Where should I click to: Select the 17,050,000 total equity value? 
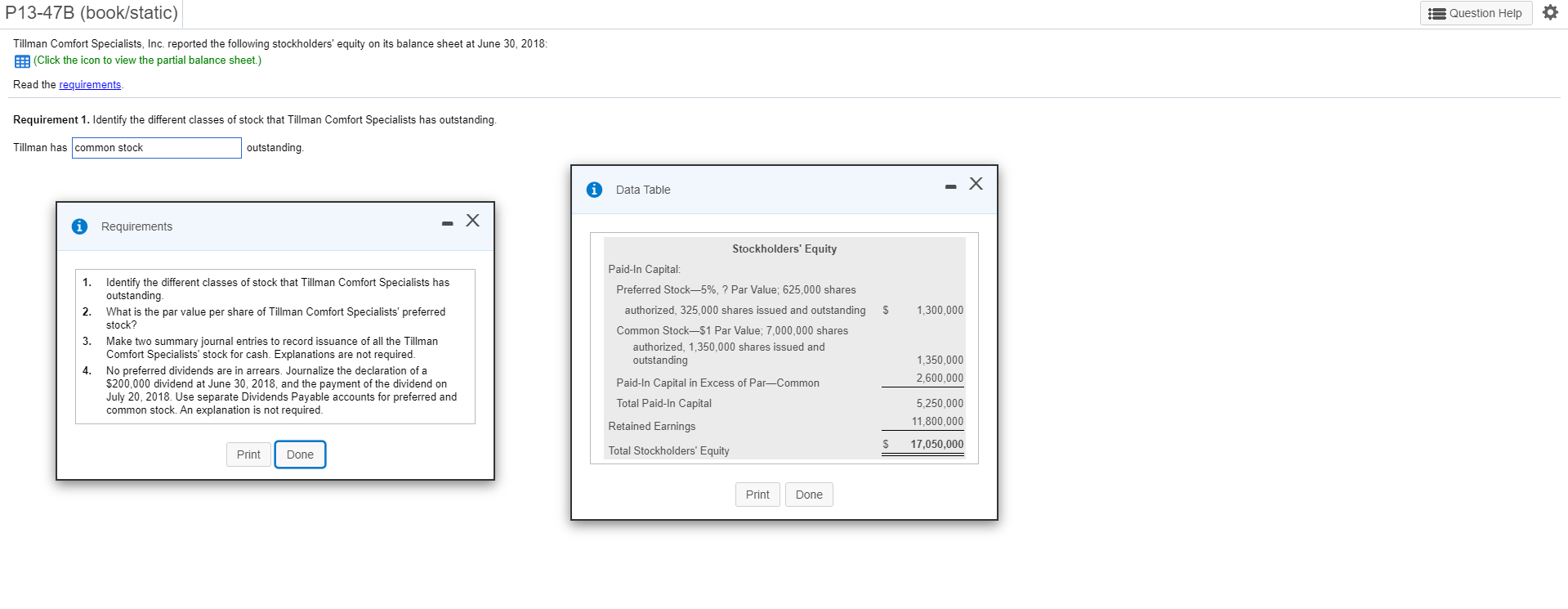coord(936,445)
